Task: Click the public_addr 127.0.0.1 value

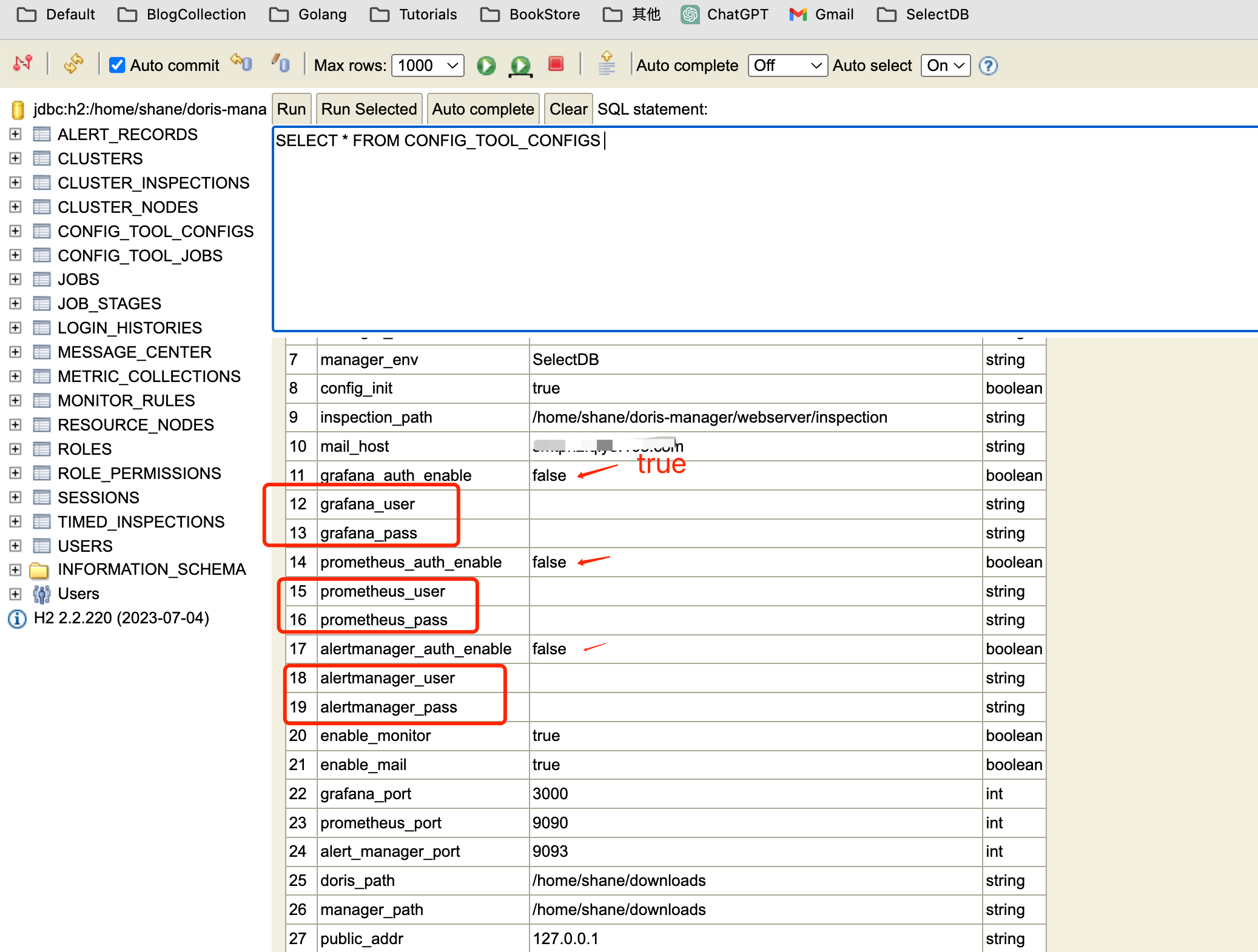Action: point(565,939)
